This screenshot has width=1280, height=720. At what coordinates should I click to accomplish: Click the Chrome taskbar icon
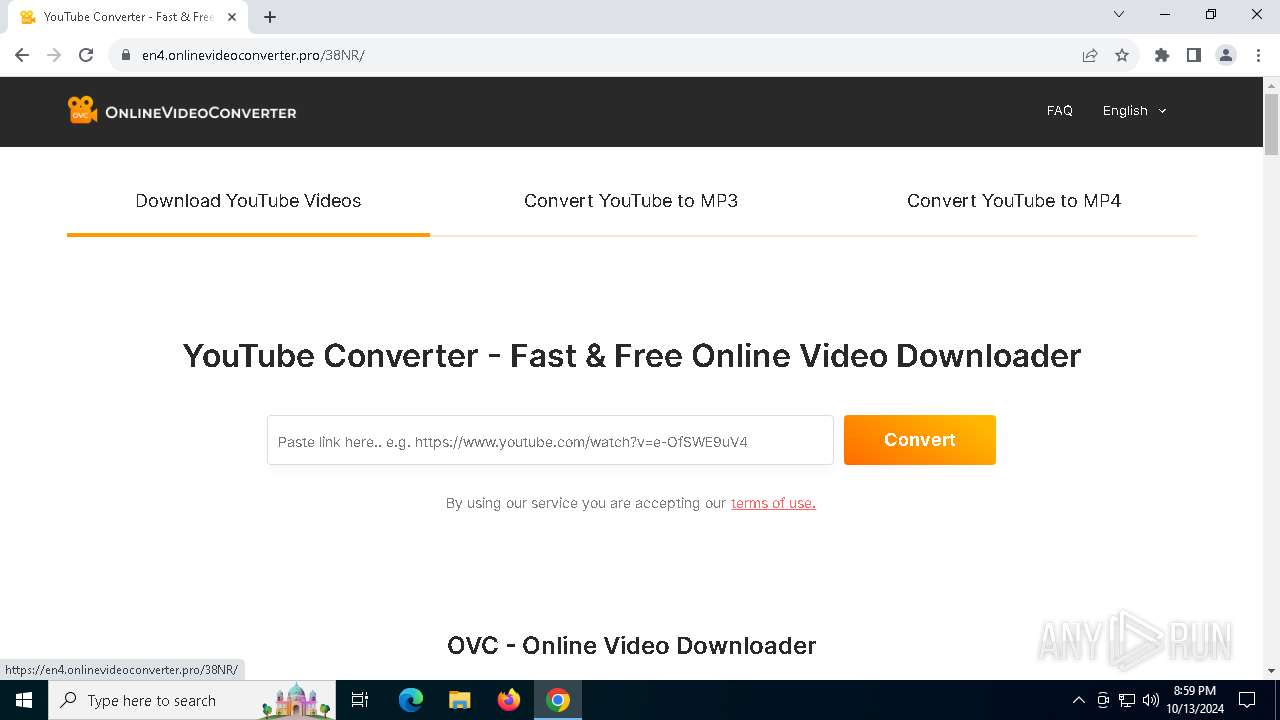tap(558, 700)
